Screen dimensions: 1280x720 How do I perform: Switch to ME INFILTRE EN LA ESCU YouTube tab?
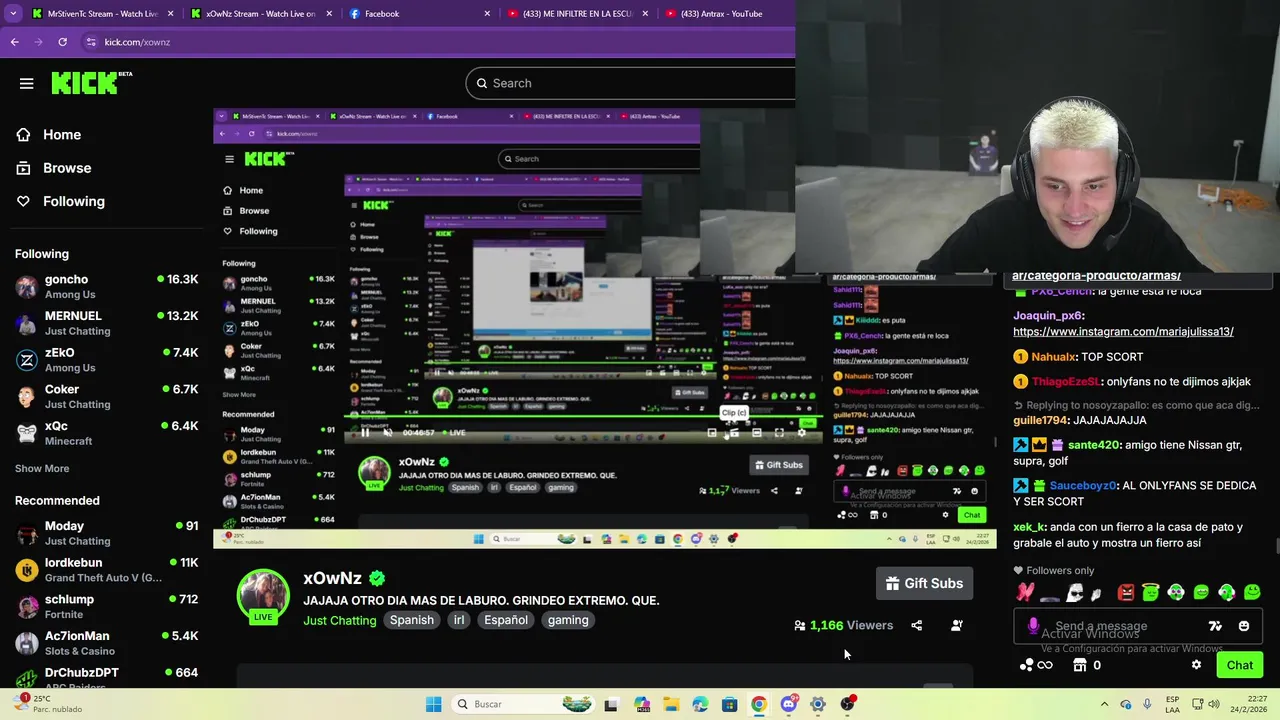577,14
